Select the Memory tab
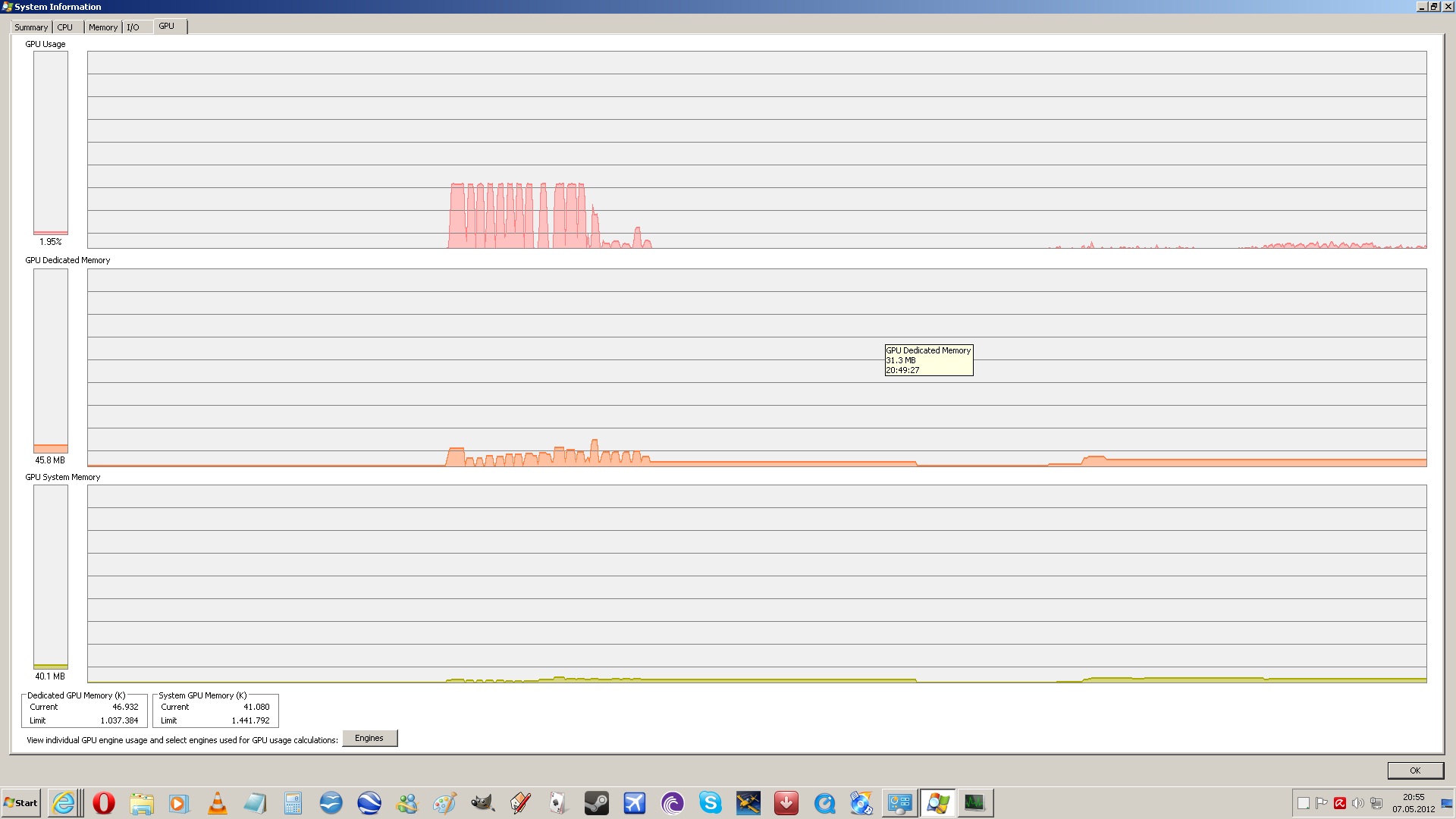1456x819 pixels. tap(103, 27)
